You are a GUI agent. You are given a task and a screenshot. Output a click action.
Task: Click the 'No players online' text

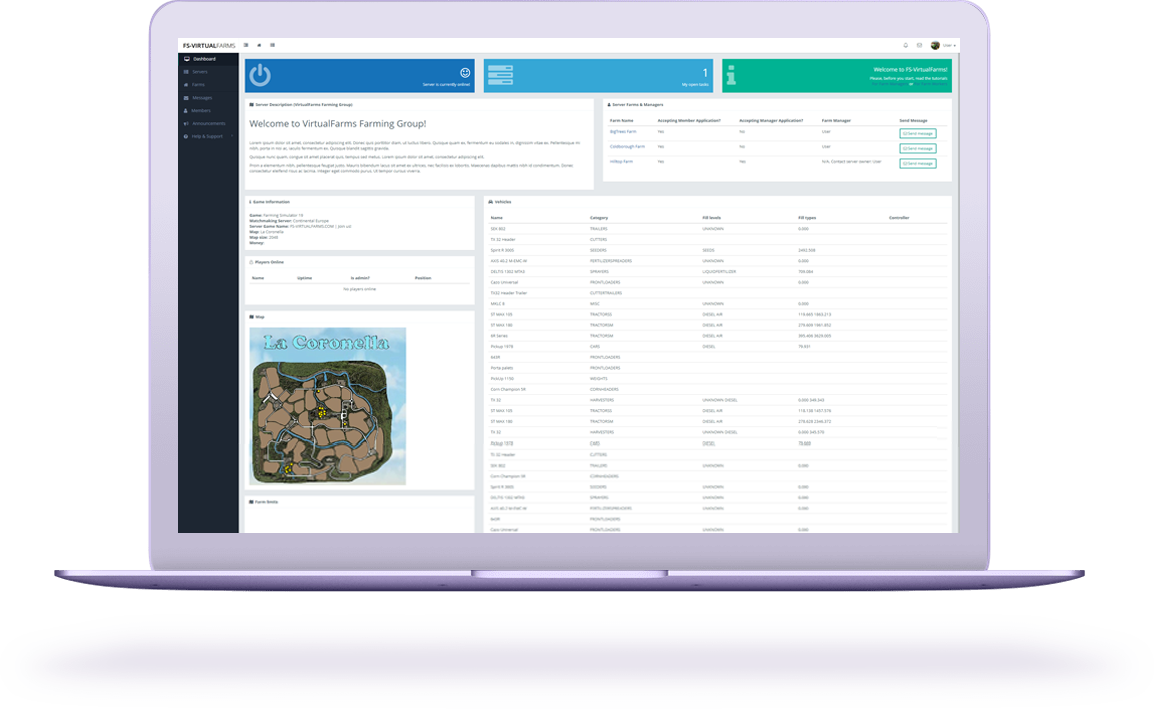point(360,289)
